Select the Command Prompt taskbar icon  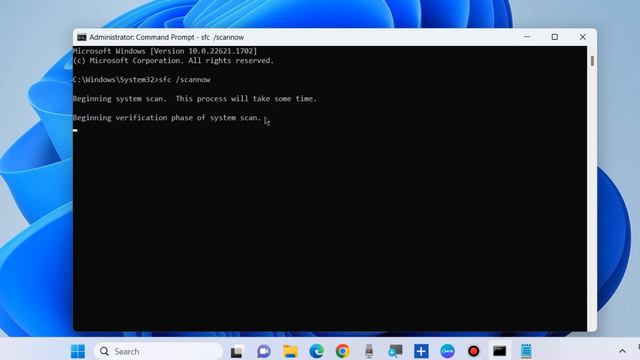point(500,351)
